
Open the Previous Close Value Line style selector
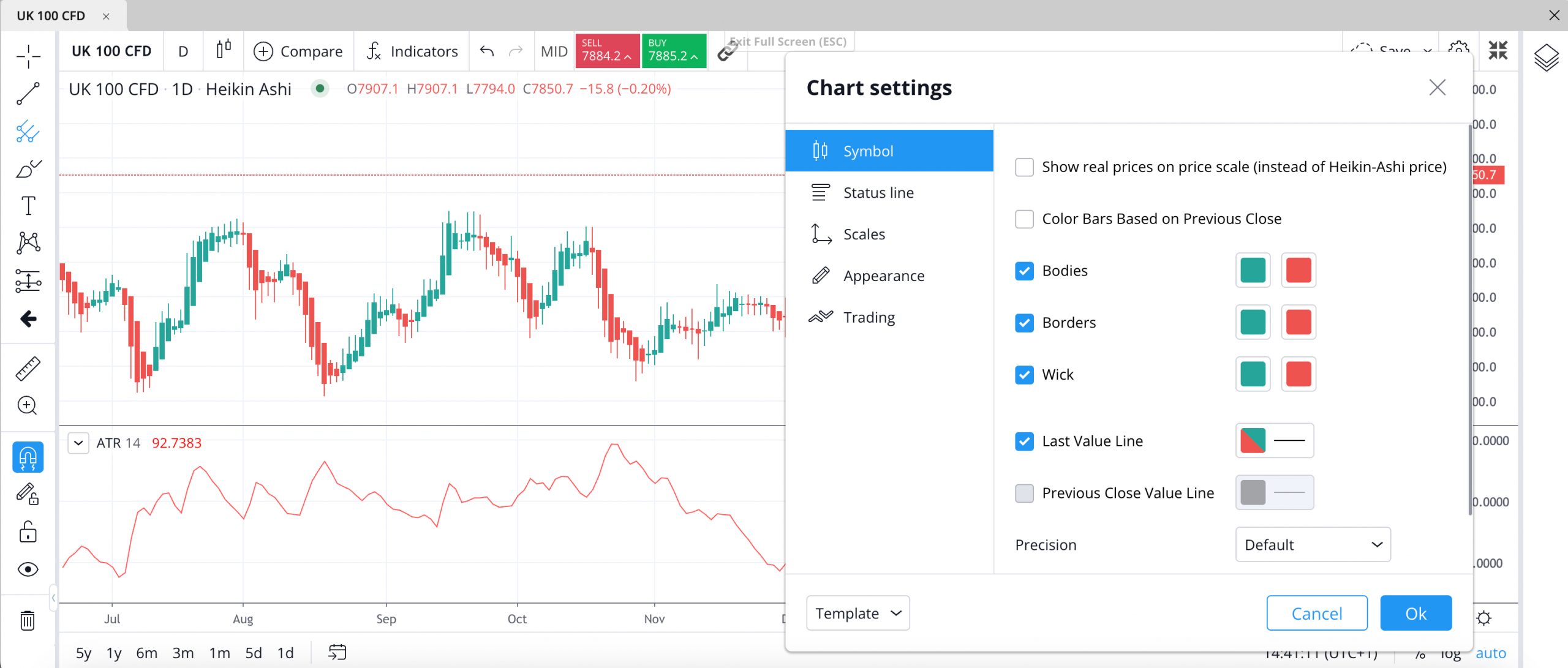pos(1274,492)
